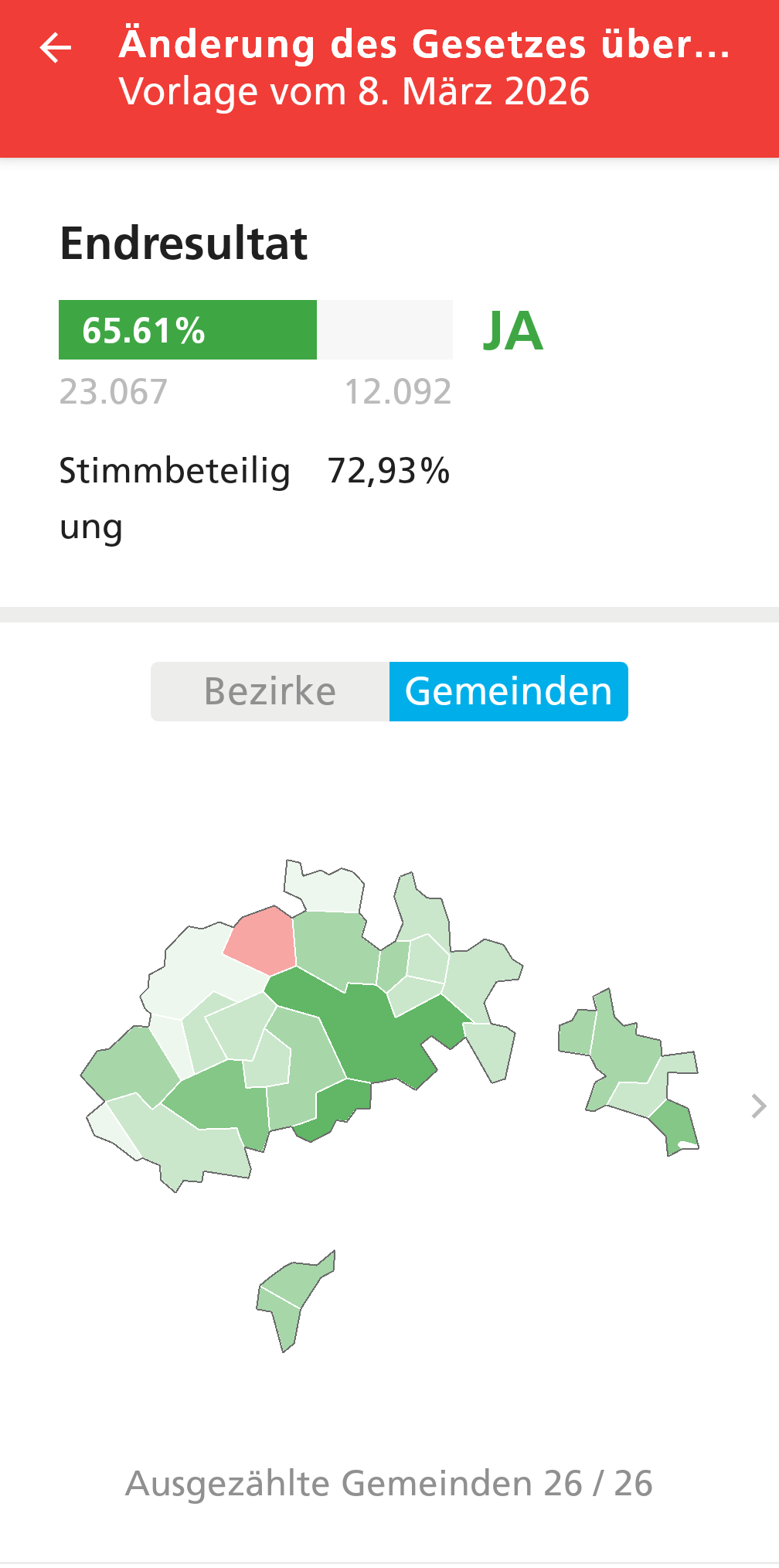Tap the green JA result label

[513, 331]
